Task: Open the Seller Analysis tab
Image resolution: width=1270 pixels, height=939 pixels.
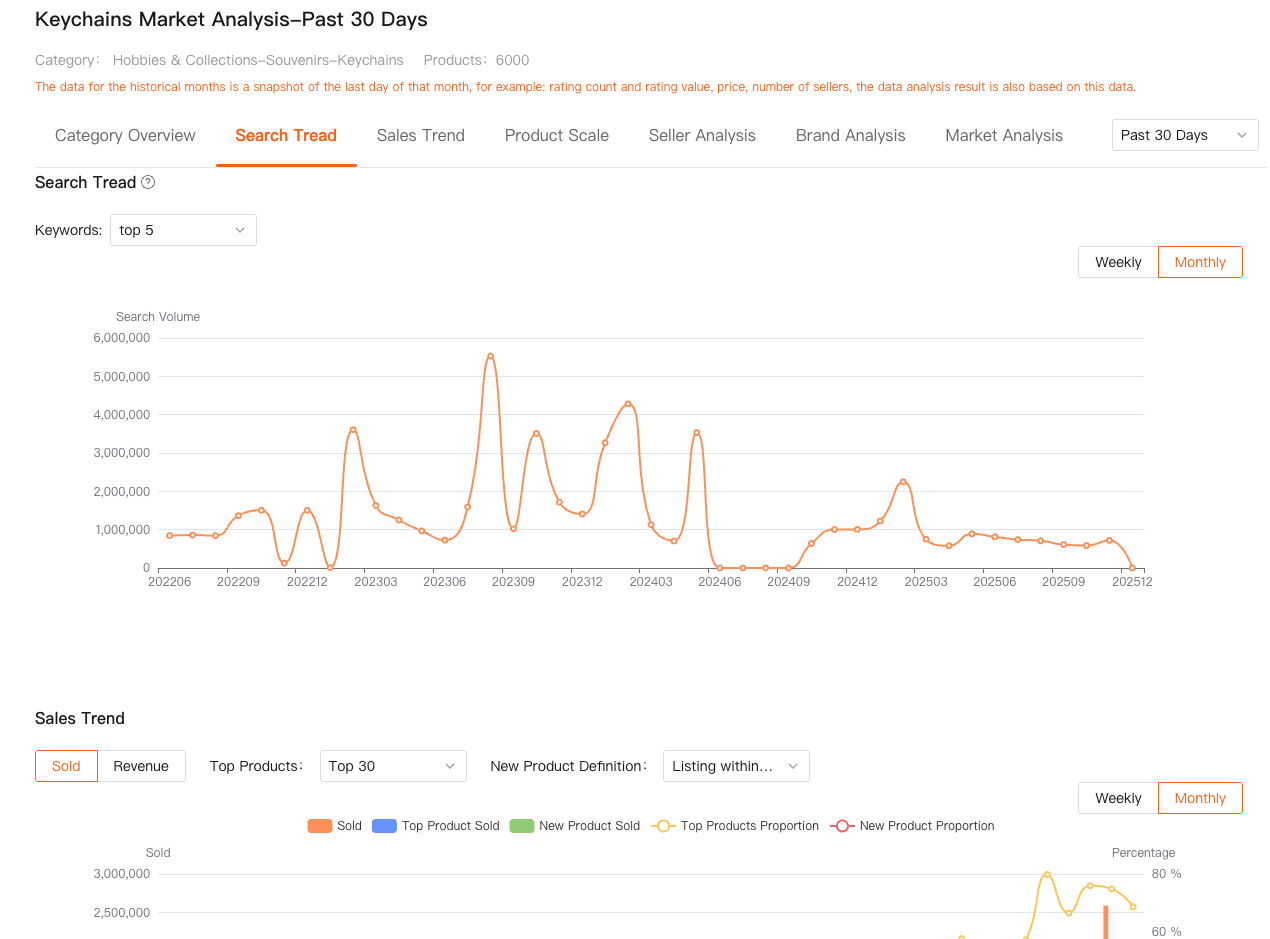Action: pyautogui.click(x=702, y=135)
